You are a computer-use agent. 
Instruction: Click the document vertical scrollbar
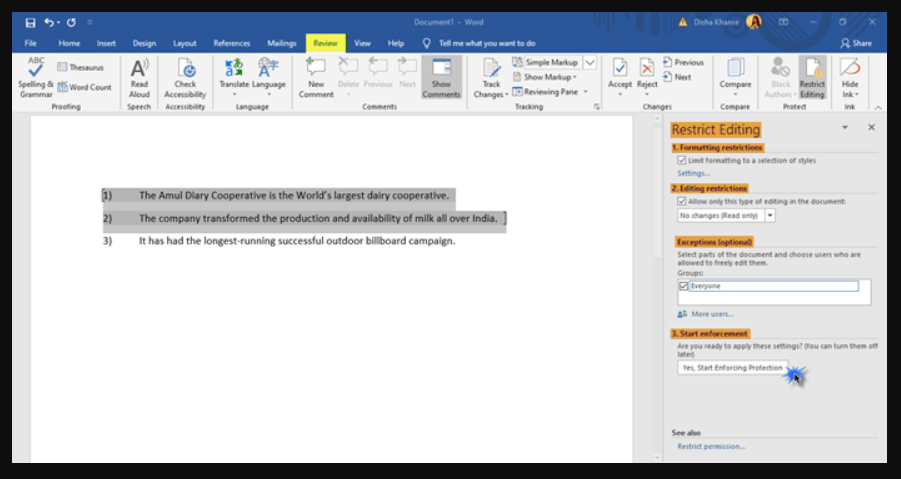[658, 287]
